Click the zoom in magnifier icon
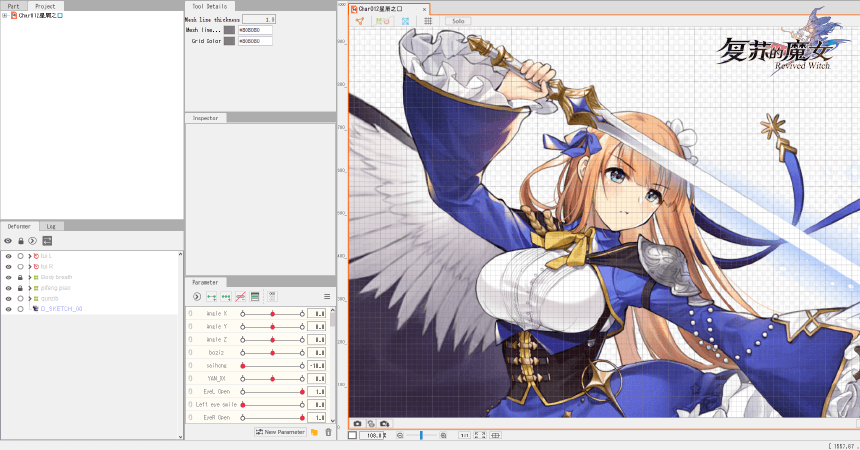The image size is (860, 450). pos(443,435)
